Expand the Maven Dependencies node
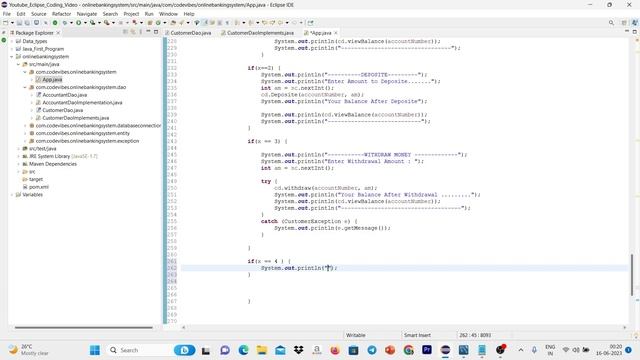640x360 pixels. (x=18, y=164)
